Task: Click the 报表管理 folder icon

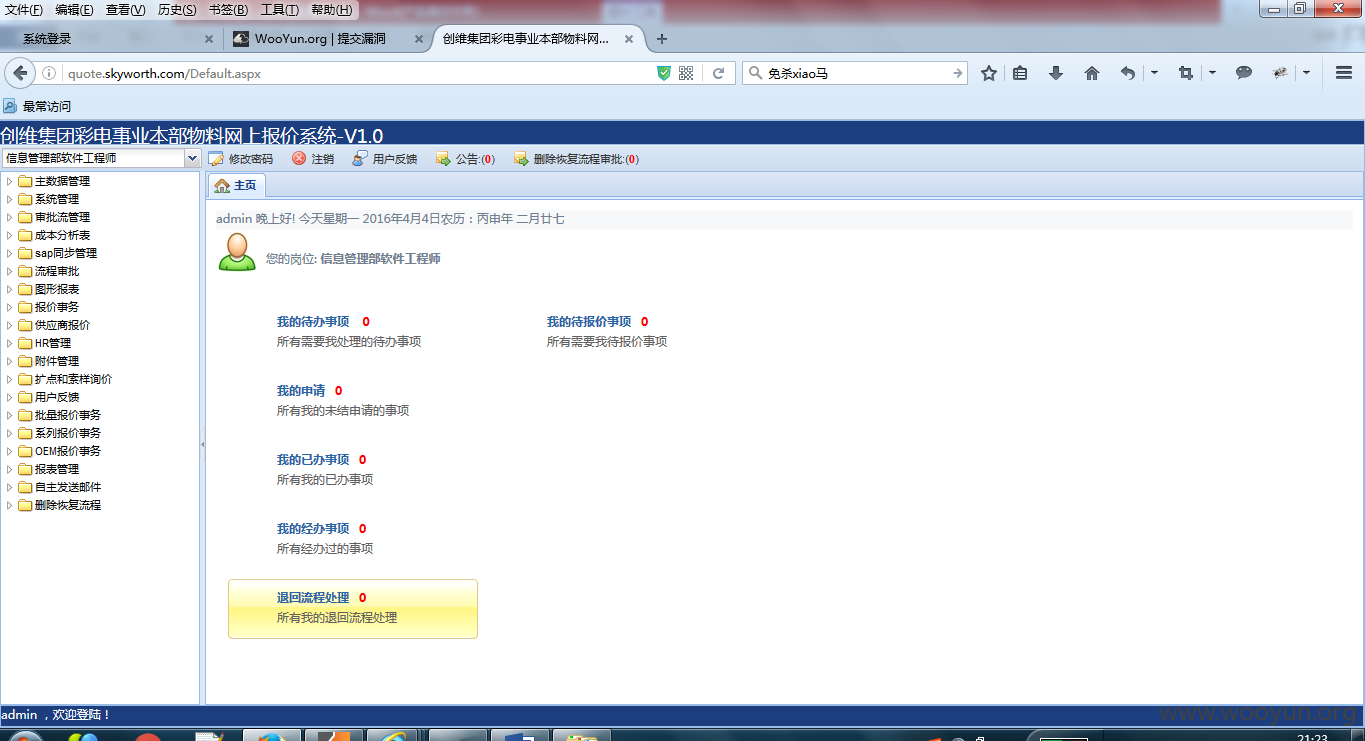Action: pos(25,469)
